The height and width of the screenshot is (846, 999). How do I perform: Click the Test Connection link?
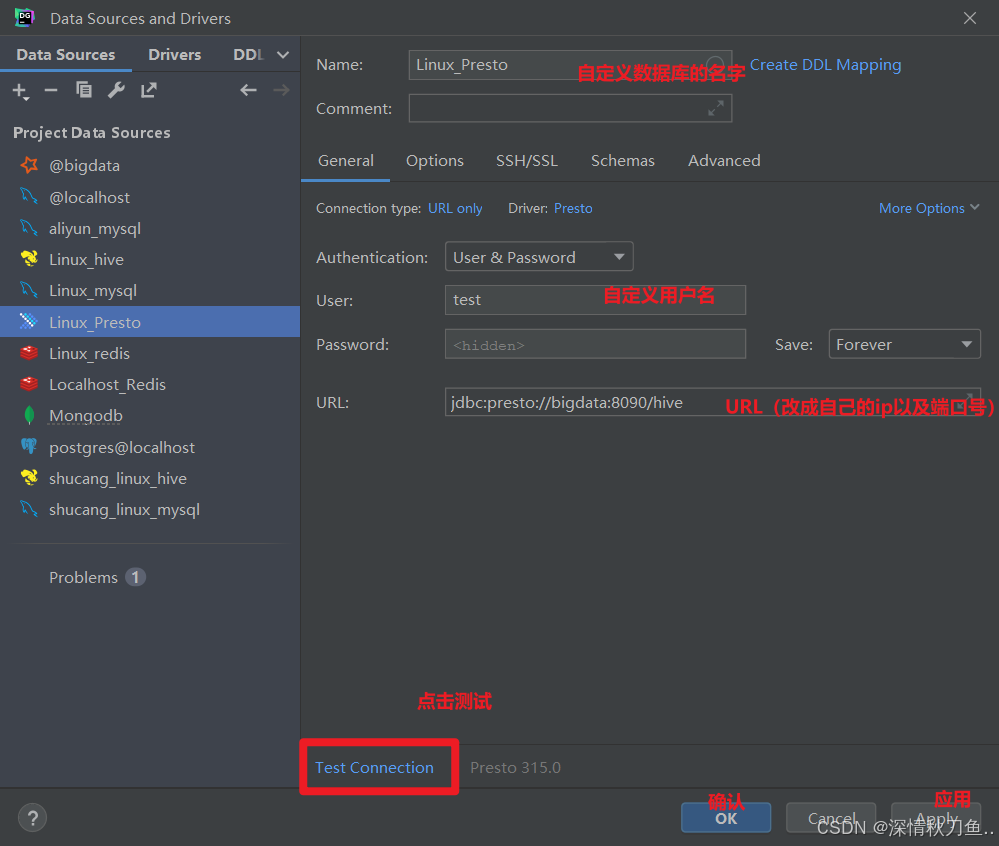375,767
